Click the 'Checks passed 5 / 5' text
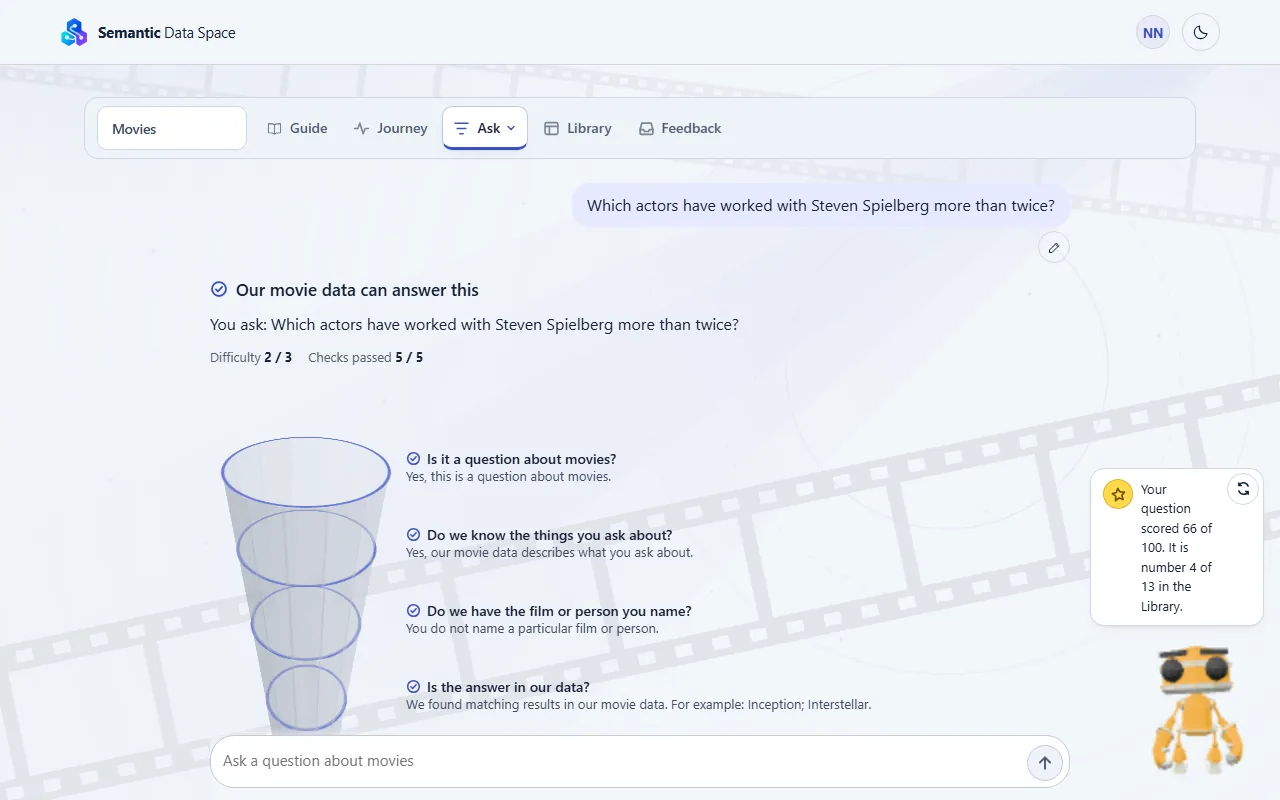This screenshot has width=1280, height=800. point(365,357)
